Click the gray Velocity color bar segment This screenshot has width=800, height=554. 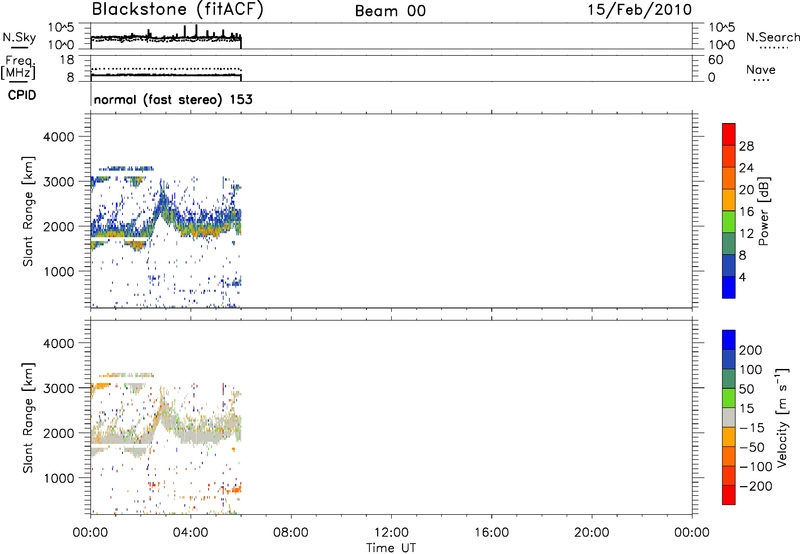pyautogui.click(x=729, y=418)
